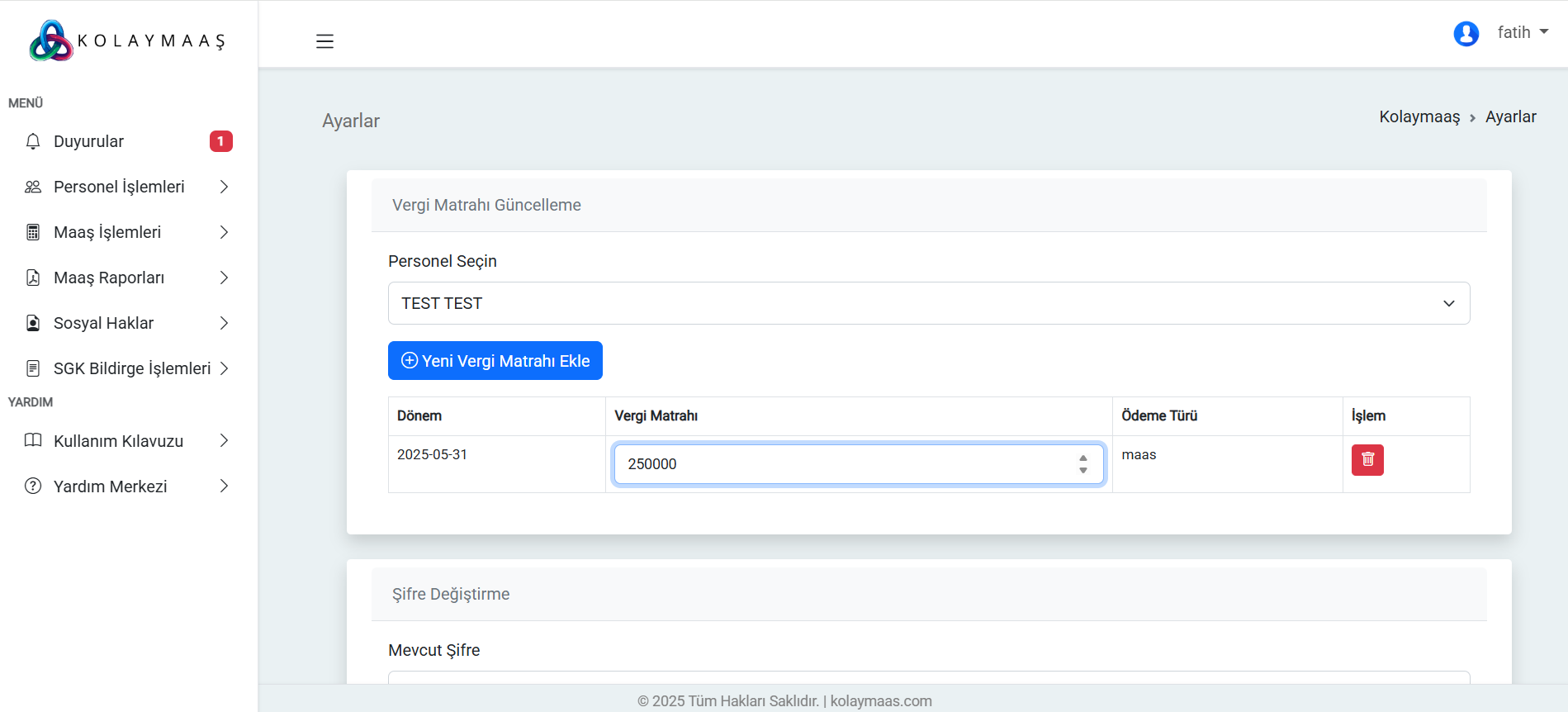
Task: Focus the Vergi Matrahı number field
Action: pos(842,464)
